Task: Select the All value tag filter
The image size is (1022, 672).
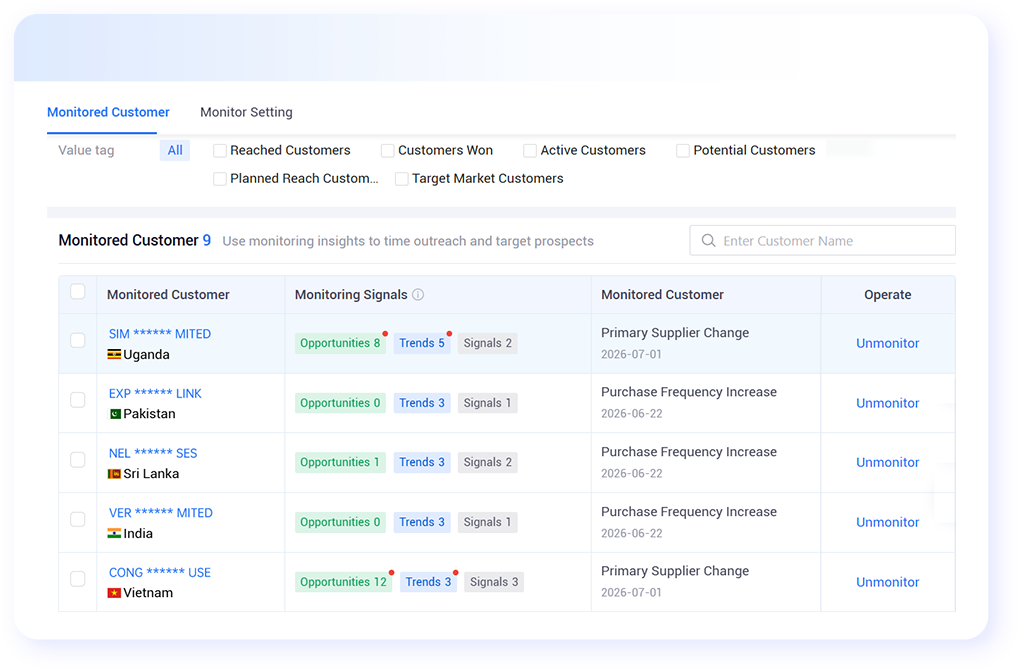Action: (x=175, y=151)
